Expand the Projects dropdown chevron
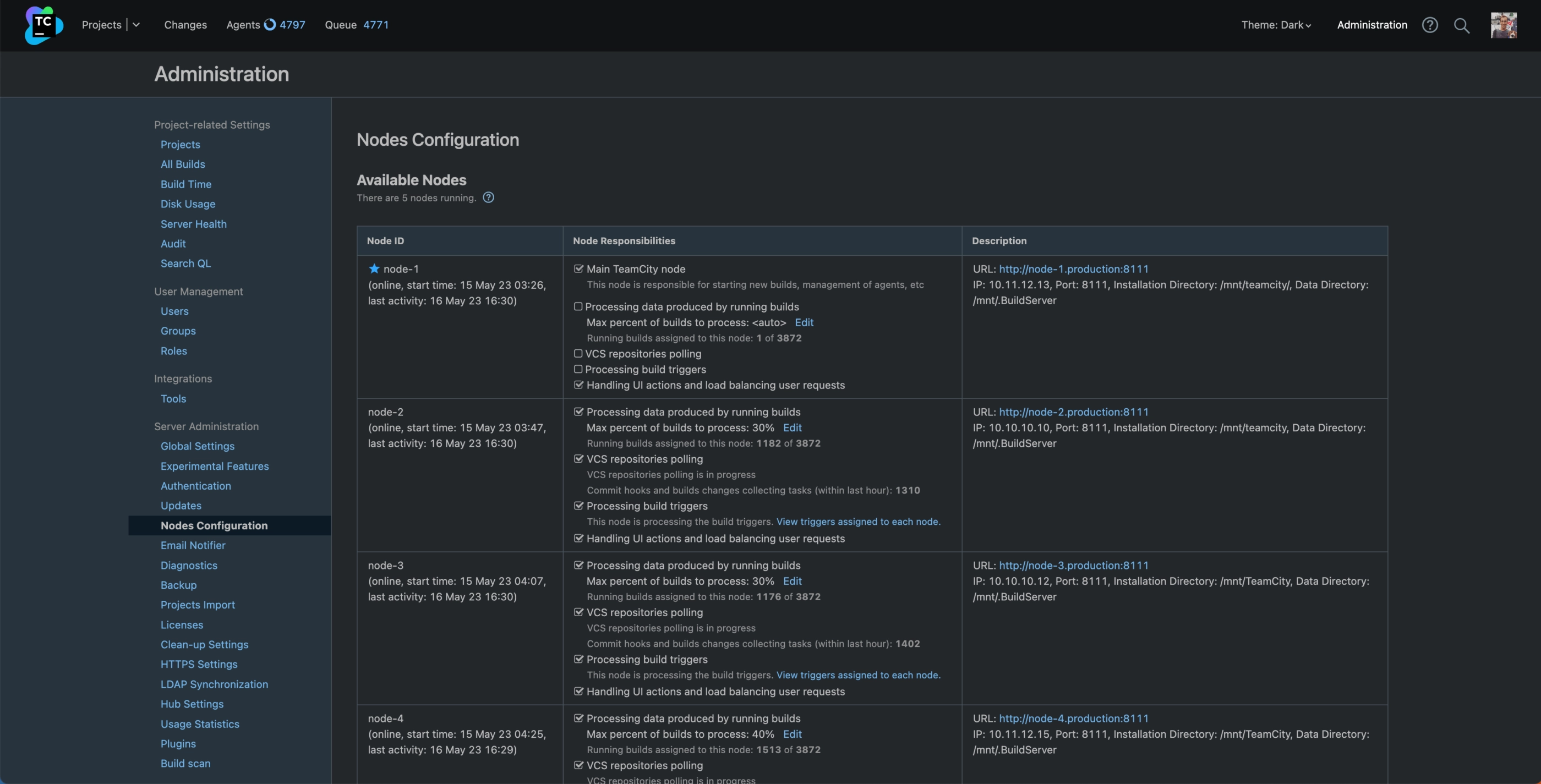This screenshot has width=1541, height=784. tap(136, 25)
